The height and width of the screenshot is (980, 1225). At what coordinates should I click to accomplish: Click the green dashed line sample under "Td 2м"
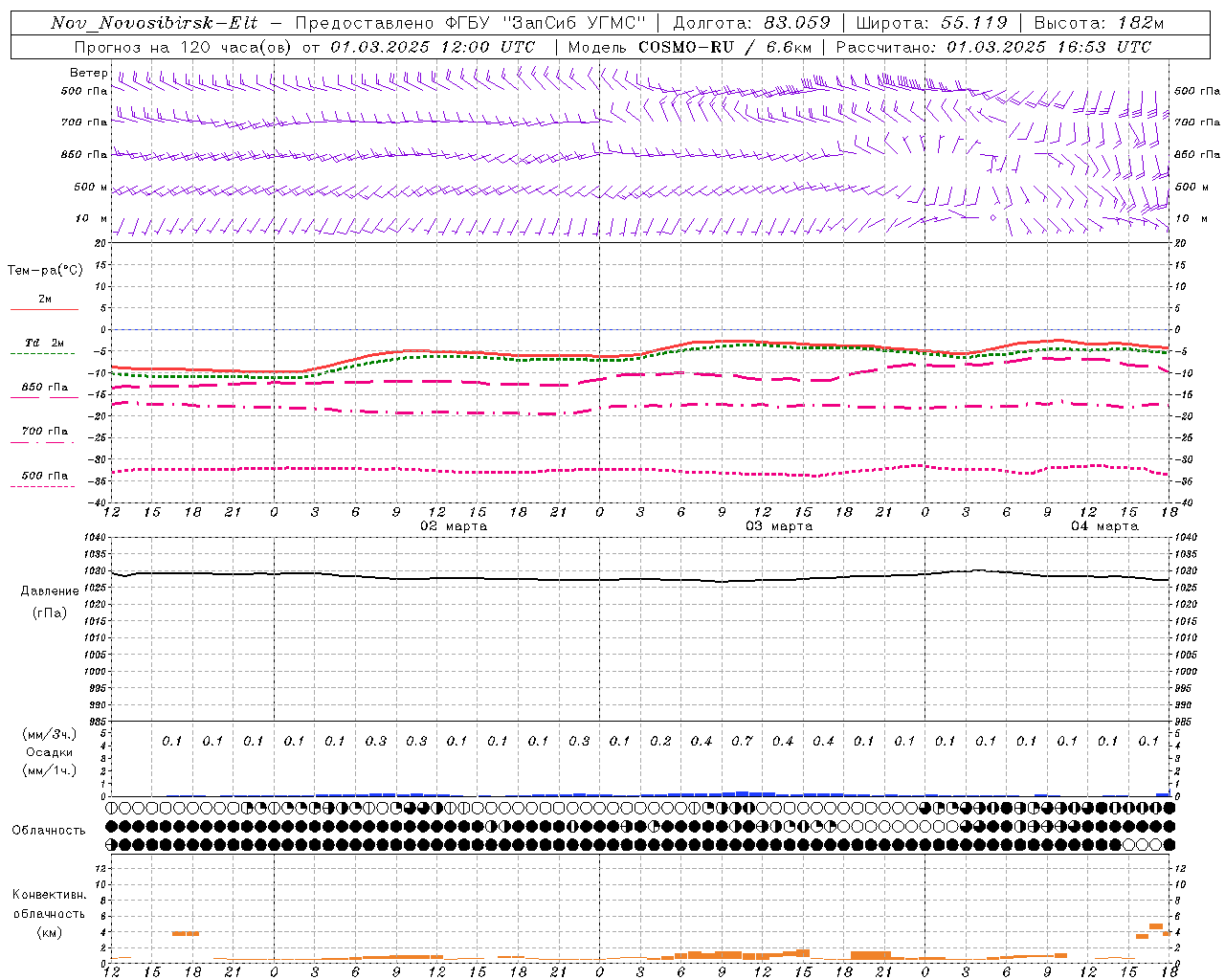click(42, 353)
